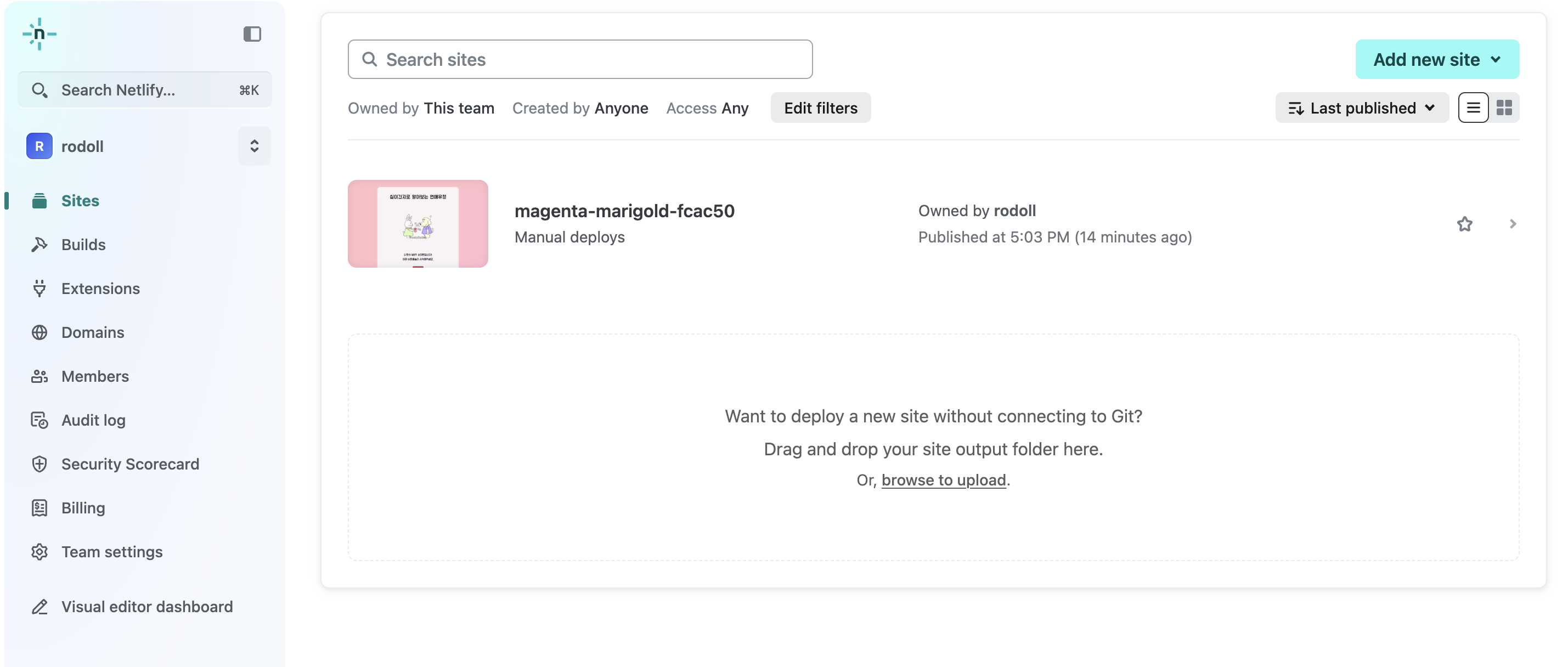Open the magenta-marigold-fcac50 site thumbnail
1568x667 pixels.
[x=418, y=224]
